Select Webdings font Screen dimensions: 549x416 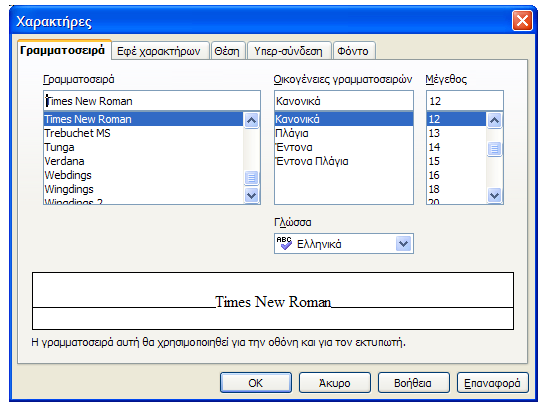(x=143, y=175)
